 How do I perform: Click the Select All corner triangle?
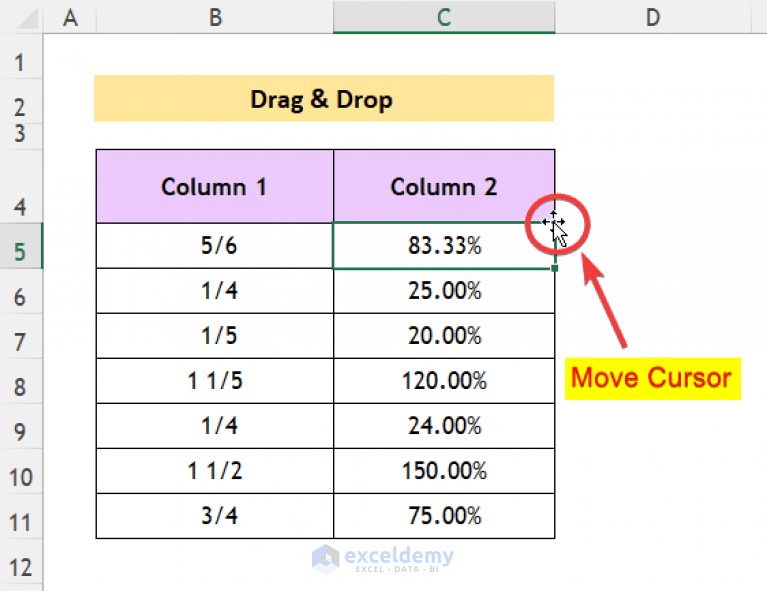pos(26,18)
